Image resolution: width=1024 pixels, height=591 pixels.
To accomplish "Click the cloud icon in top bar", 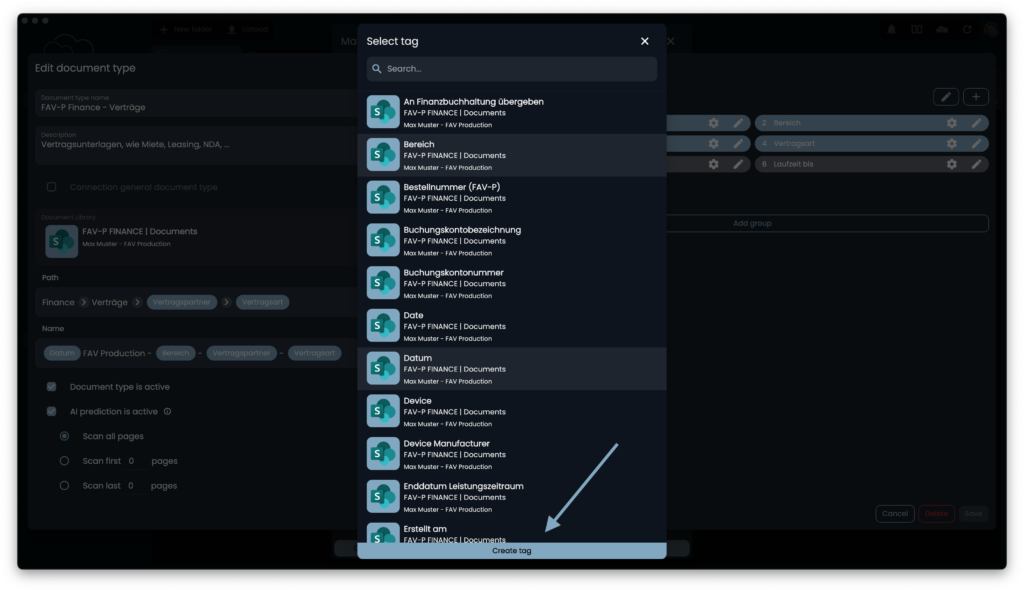I will coord(942,29).
